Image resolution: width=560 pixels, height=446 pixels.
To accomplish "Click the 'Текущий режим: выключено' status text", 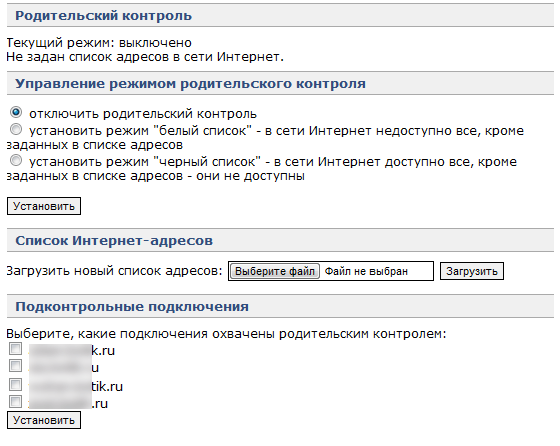I will (99, 42).
